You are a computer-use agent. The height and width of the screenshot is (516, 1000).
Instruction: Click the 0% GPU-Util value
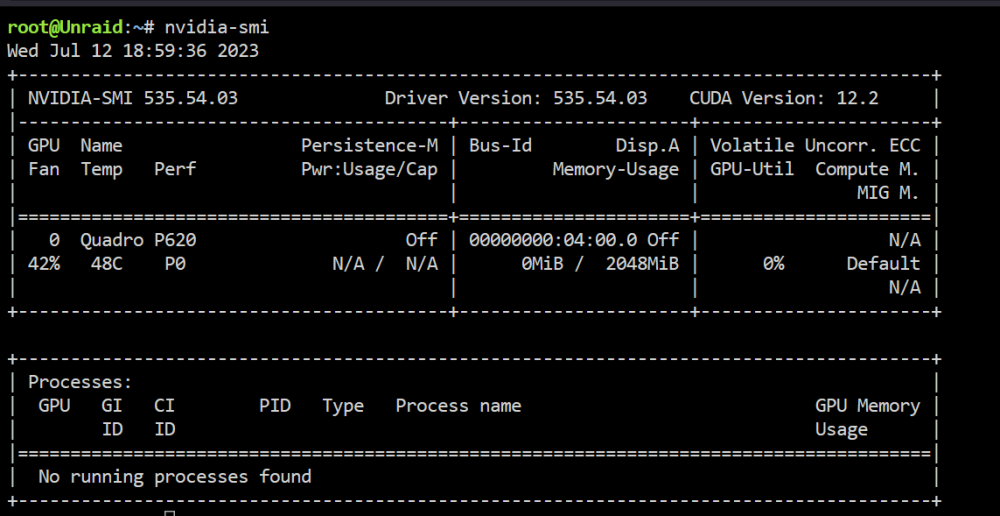[x=774, y=264]
